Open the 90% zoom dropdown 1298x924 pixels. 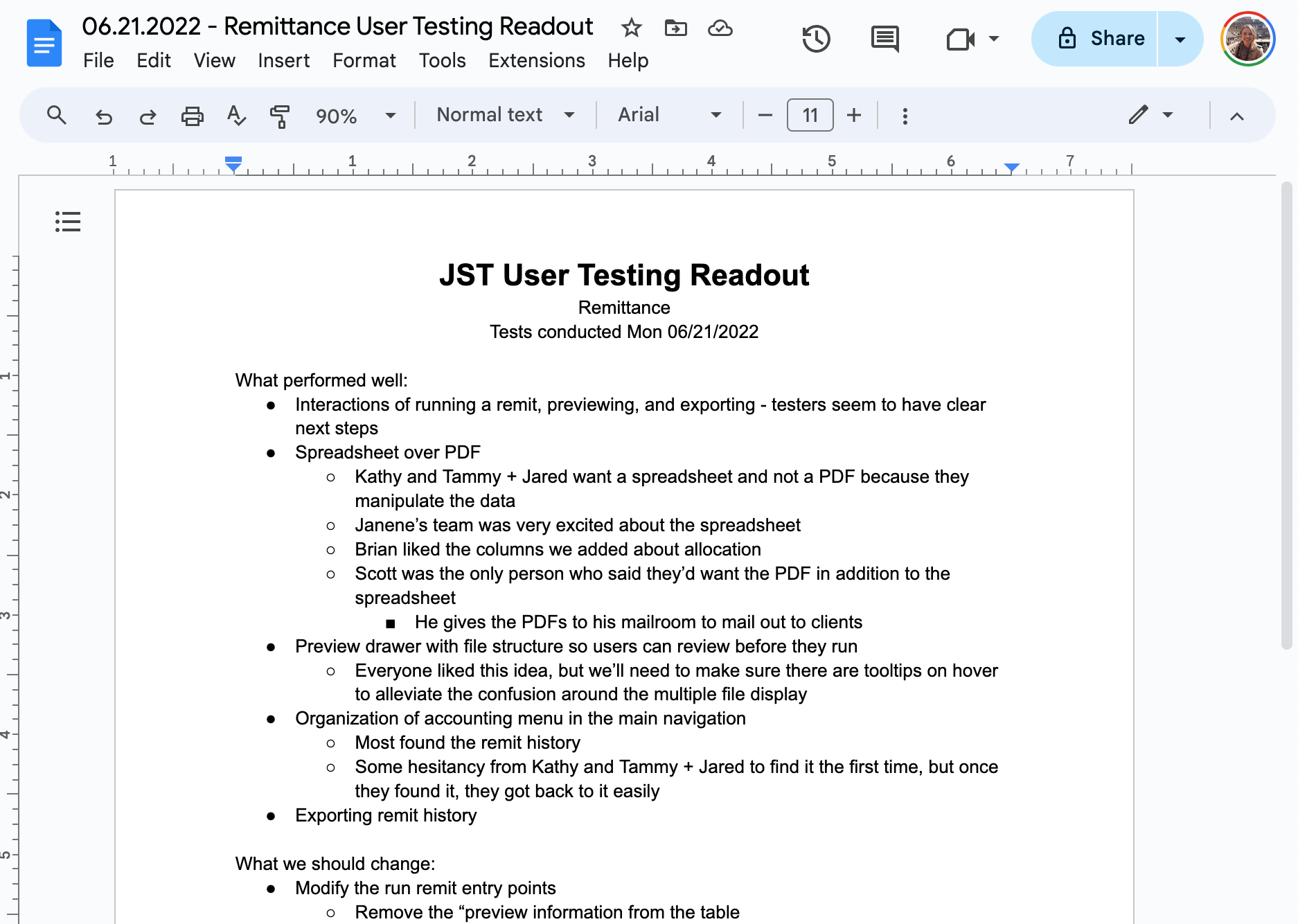pyautogui.click(x=356, y=116)
